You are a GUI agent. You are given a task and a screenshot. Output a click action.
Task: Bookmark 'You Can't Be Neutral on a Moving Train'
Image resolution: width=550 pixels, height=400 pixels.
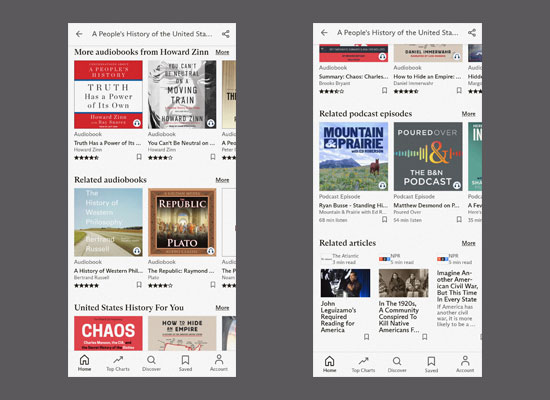pyautogui.click(x=213, y=157)
